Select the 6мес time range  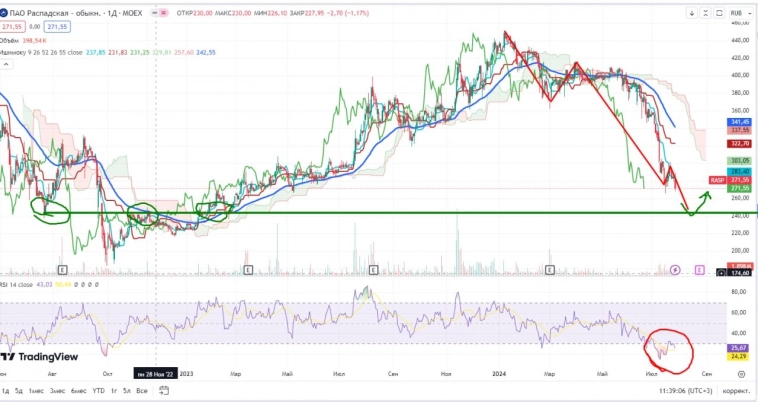coord(78,390)
